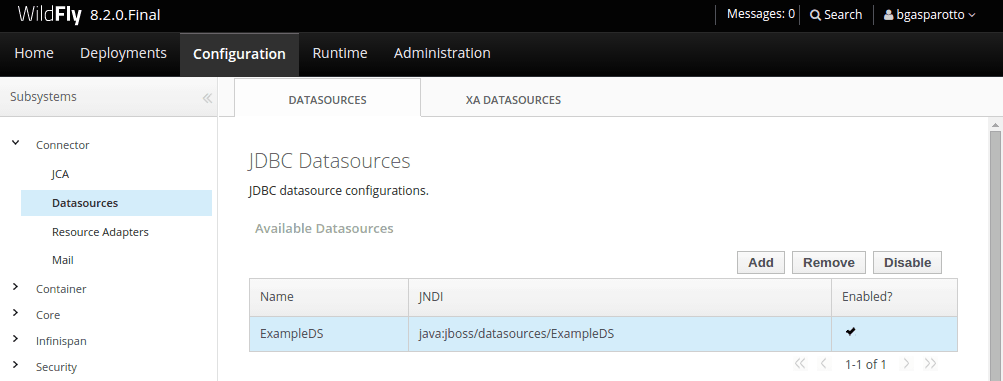The image size is (1003, 381).
Task: Click the 1-1 of 1 pager text
Action: [865, 364]
